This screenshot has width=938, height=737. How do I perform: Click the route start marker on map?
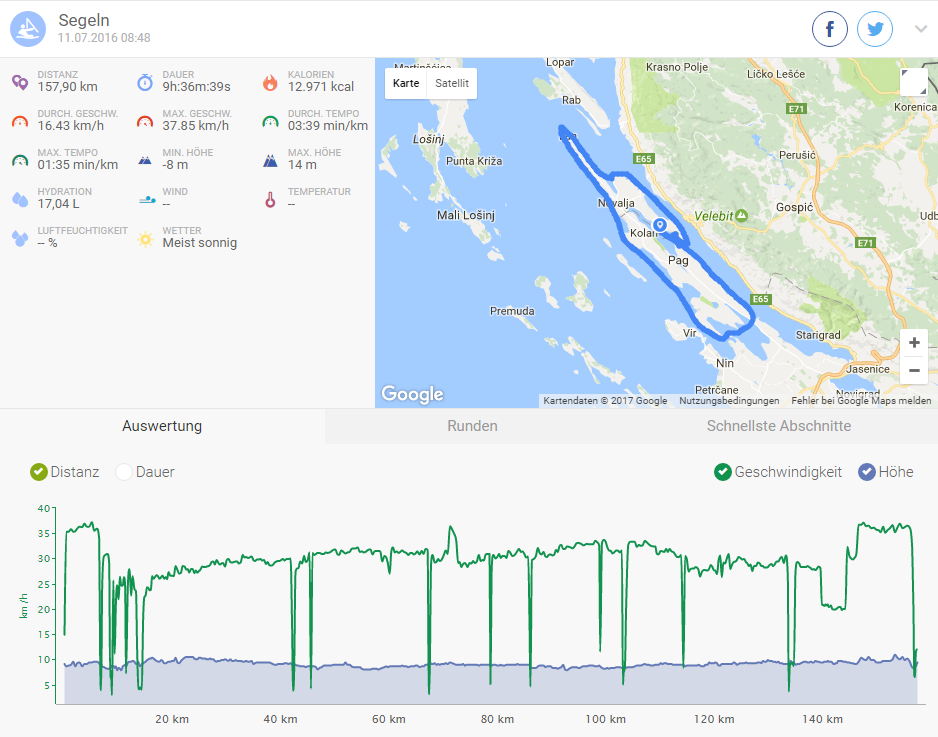tap(659, 227)
